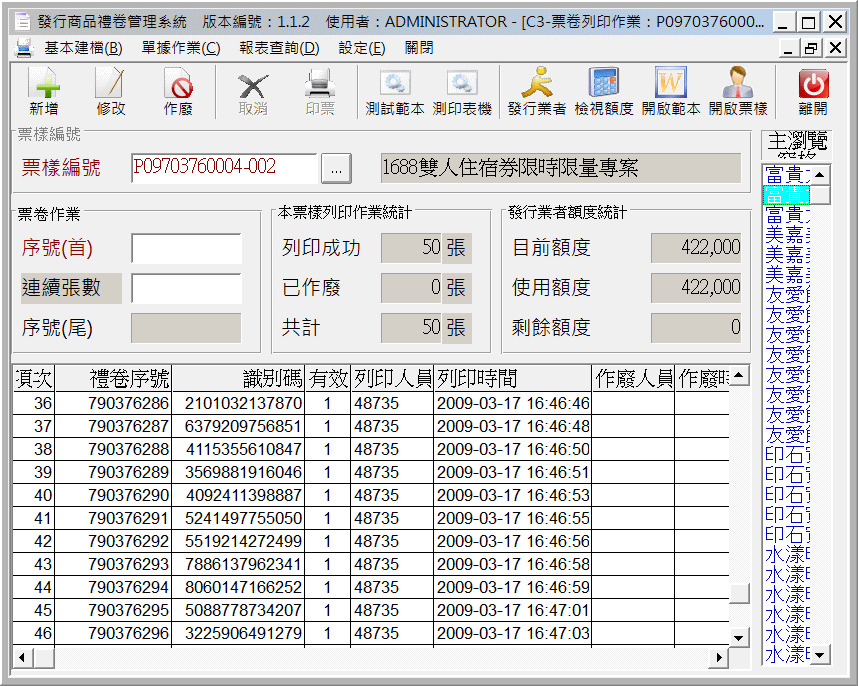Click the browse list scrollbar thumb
The width and height of the screenshot is (858, 686).
tap(820, 194)
